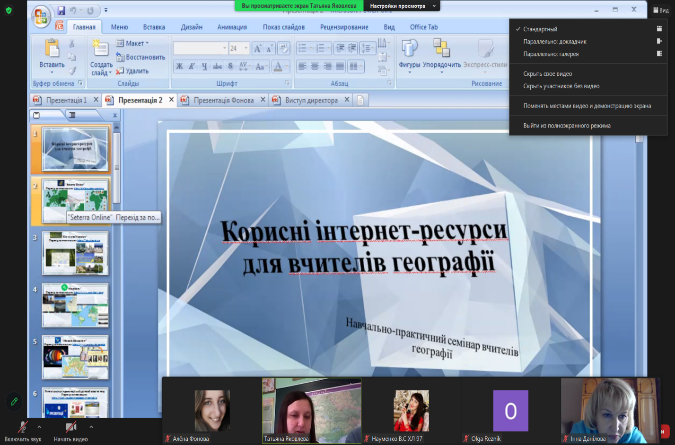Switch to the Вставка ribbon tab
The height and width of the screenshot is (445, 675).
tap(154, 29)
